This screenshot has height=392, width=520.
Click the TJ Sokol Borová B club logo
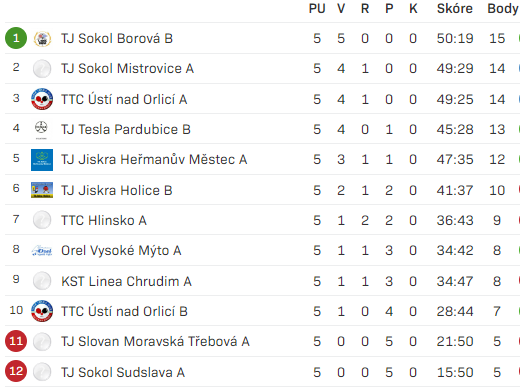(x=42, y=39)
